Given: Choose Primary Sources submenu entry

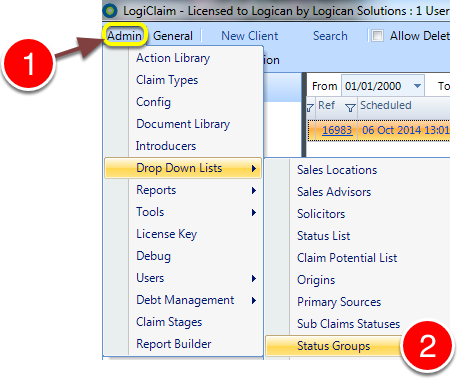Looking at the screenshot, I should 358,302.
